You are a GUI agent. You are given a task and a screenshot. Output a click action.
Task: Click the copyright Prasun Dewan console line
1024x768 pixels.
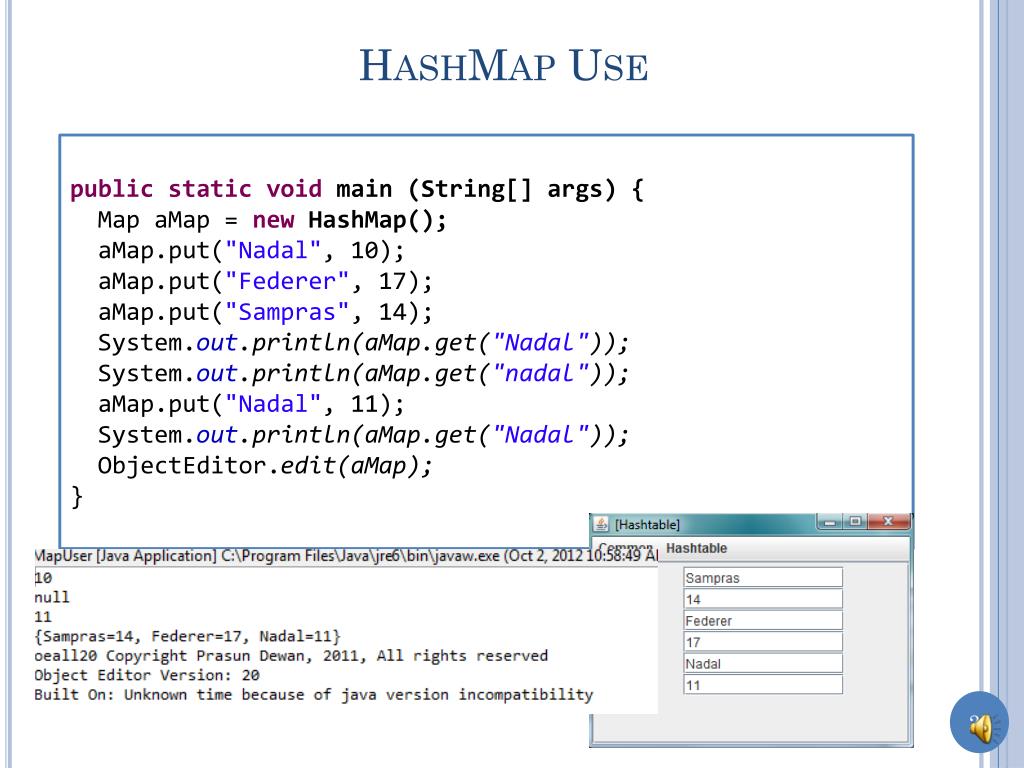pos(291,656)
